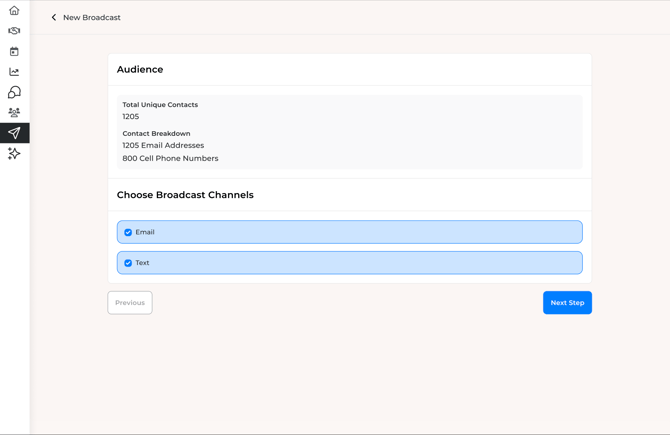Viewport: 670px width, 435px height.
Task: Click the 800 Cell Phone Numbers text
Action: 170,158
